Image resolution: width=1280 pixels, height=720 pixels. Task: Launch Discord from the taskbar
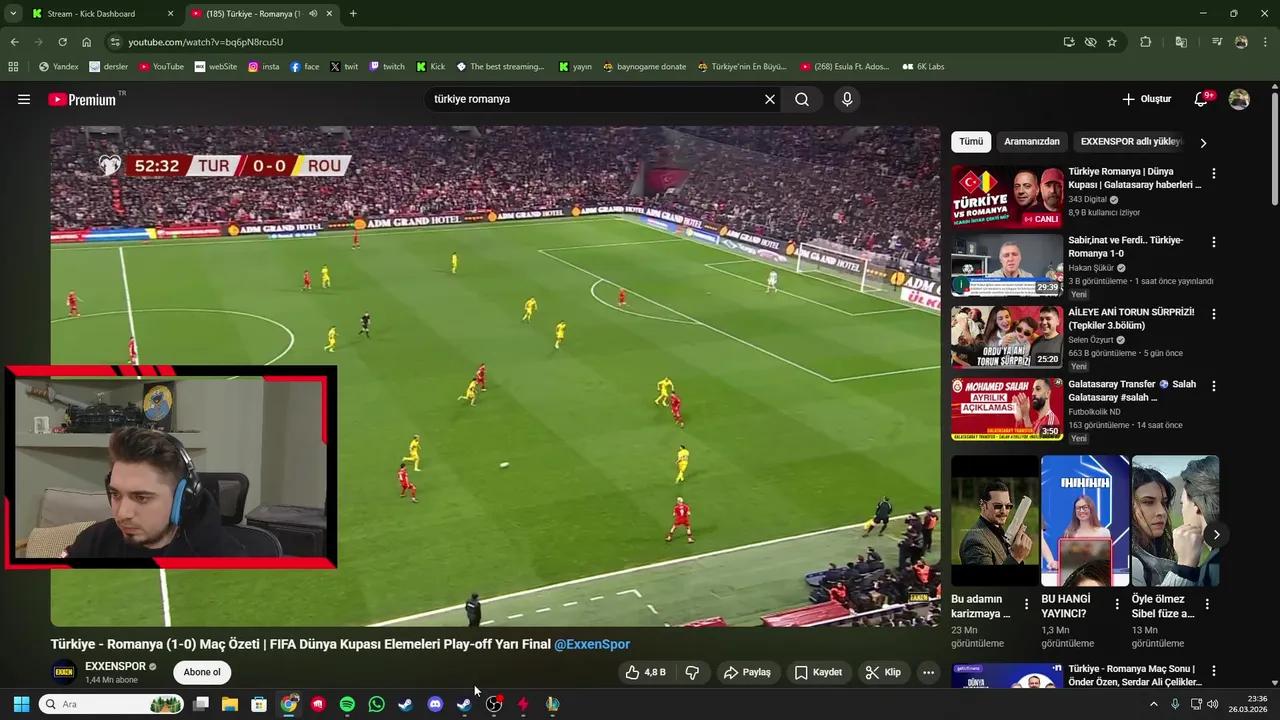[x=434, y=704]
